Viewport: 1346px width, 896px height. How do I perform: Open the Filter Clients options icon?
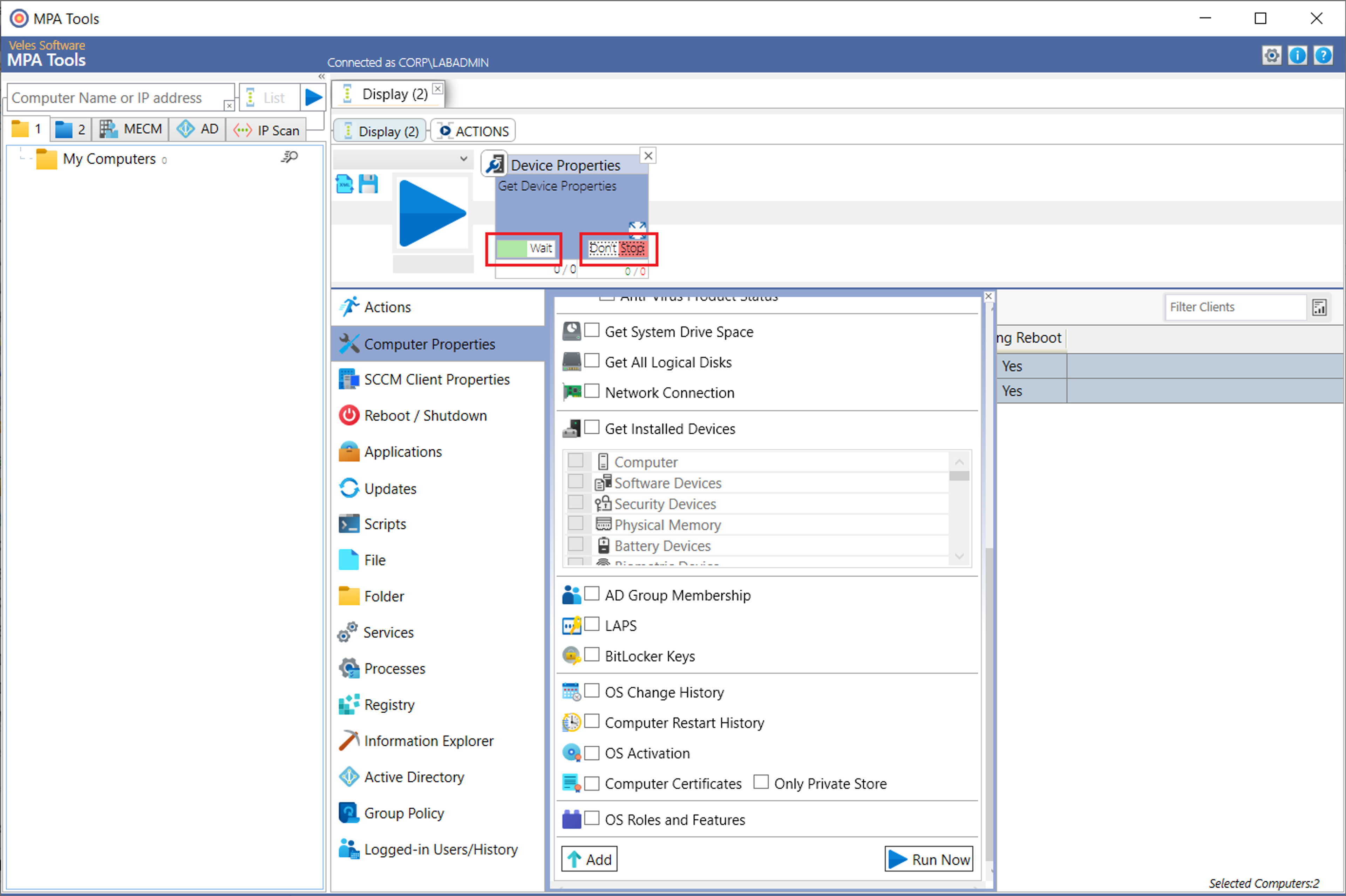point(1319,307)
